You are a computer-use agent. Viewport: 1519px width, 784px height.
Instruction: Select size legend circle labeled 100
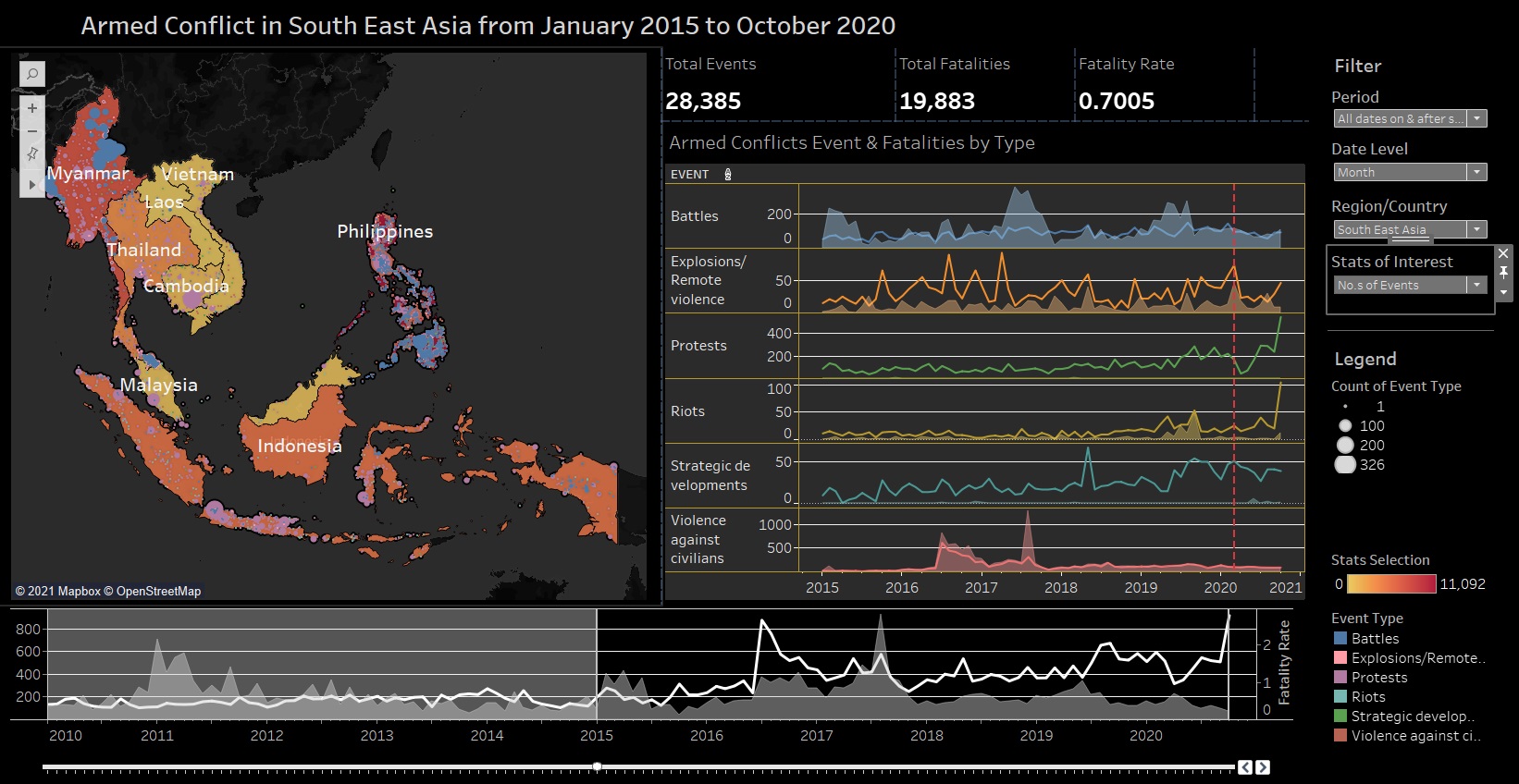pyautogui.click(x=1345, y=426)
